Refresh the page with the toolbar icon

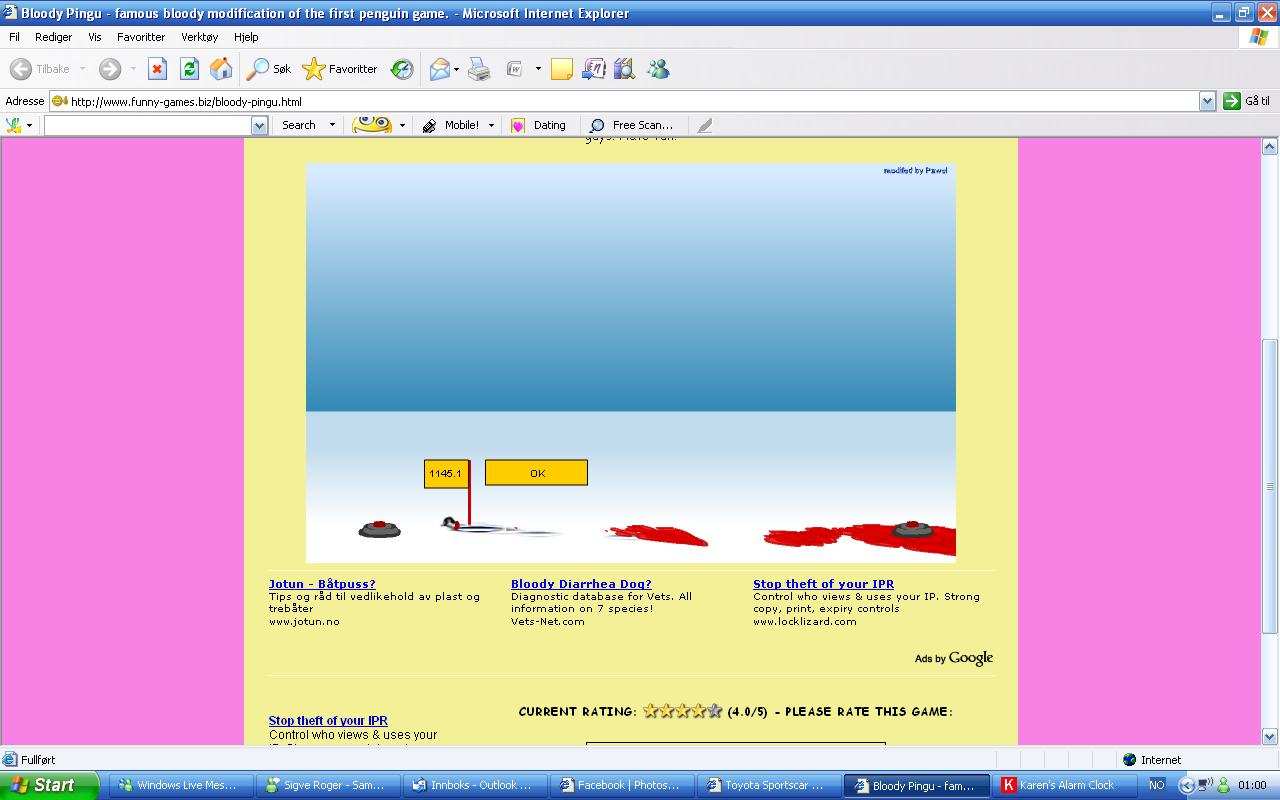point(189,69)
